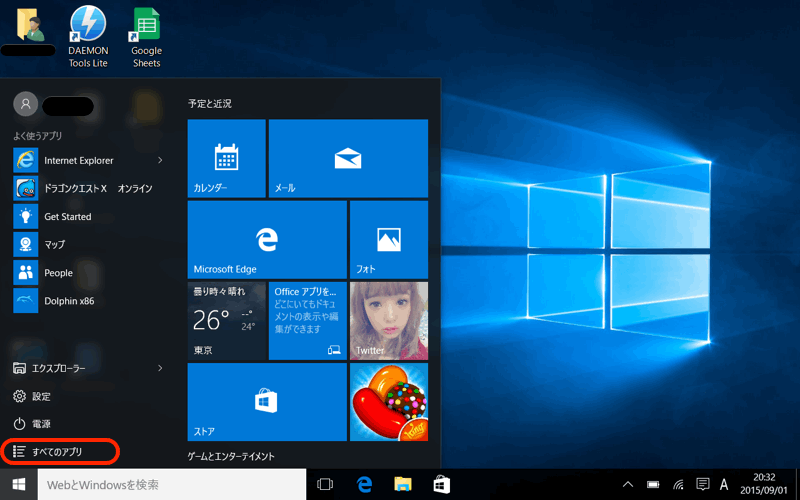Launch the Microsoft Edge tile
The height and width of the screenshot is (500, 800).
267,239
